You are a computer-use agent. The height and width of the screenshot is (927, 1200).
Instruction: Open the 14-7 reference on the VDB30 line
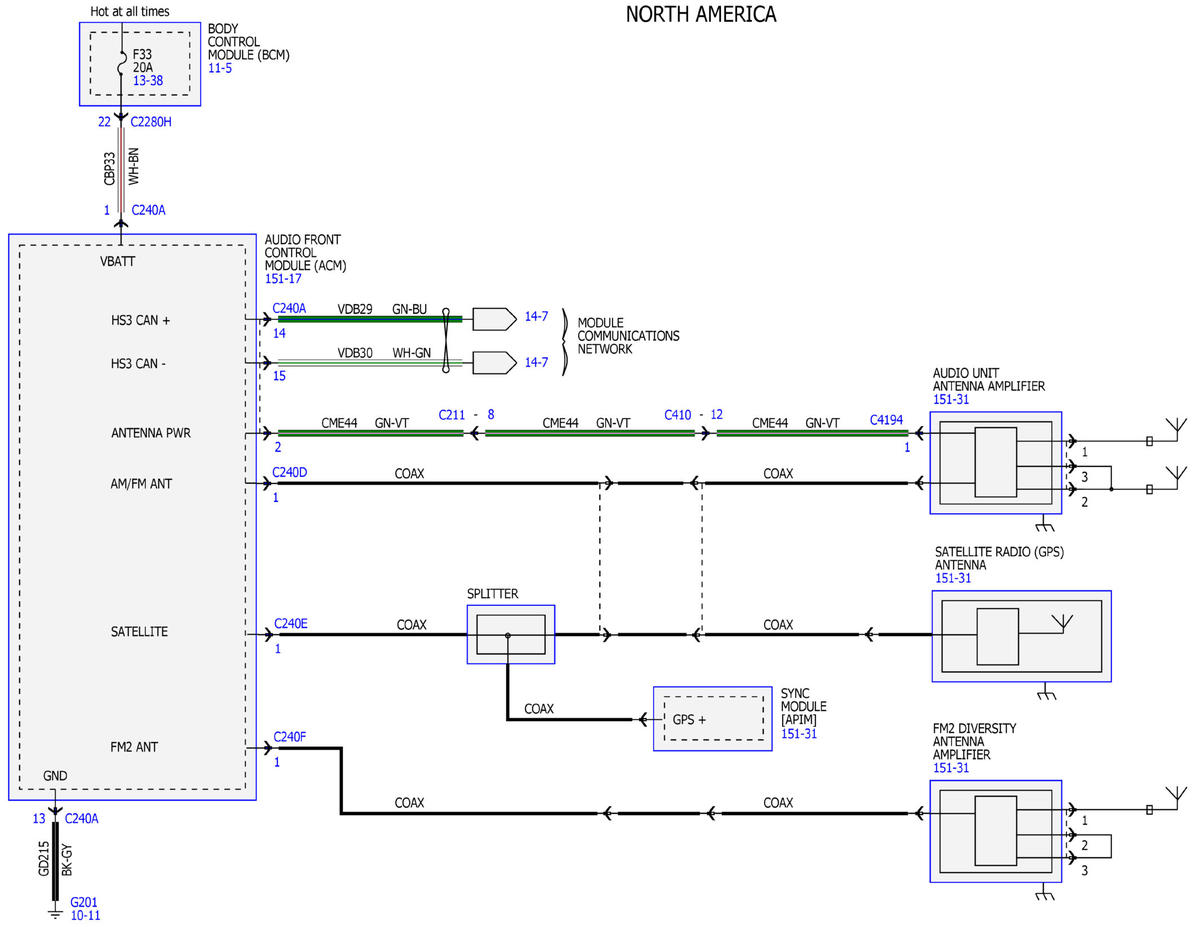[536, 362]
